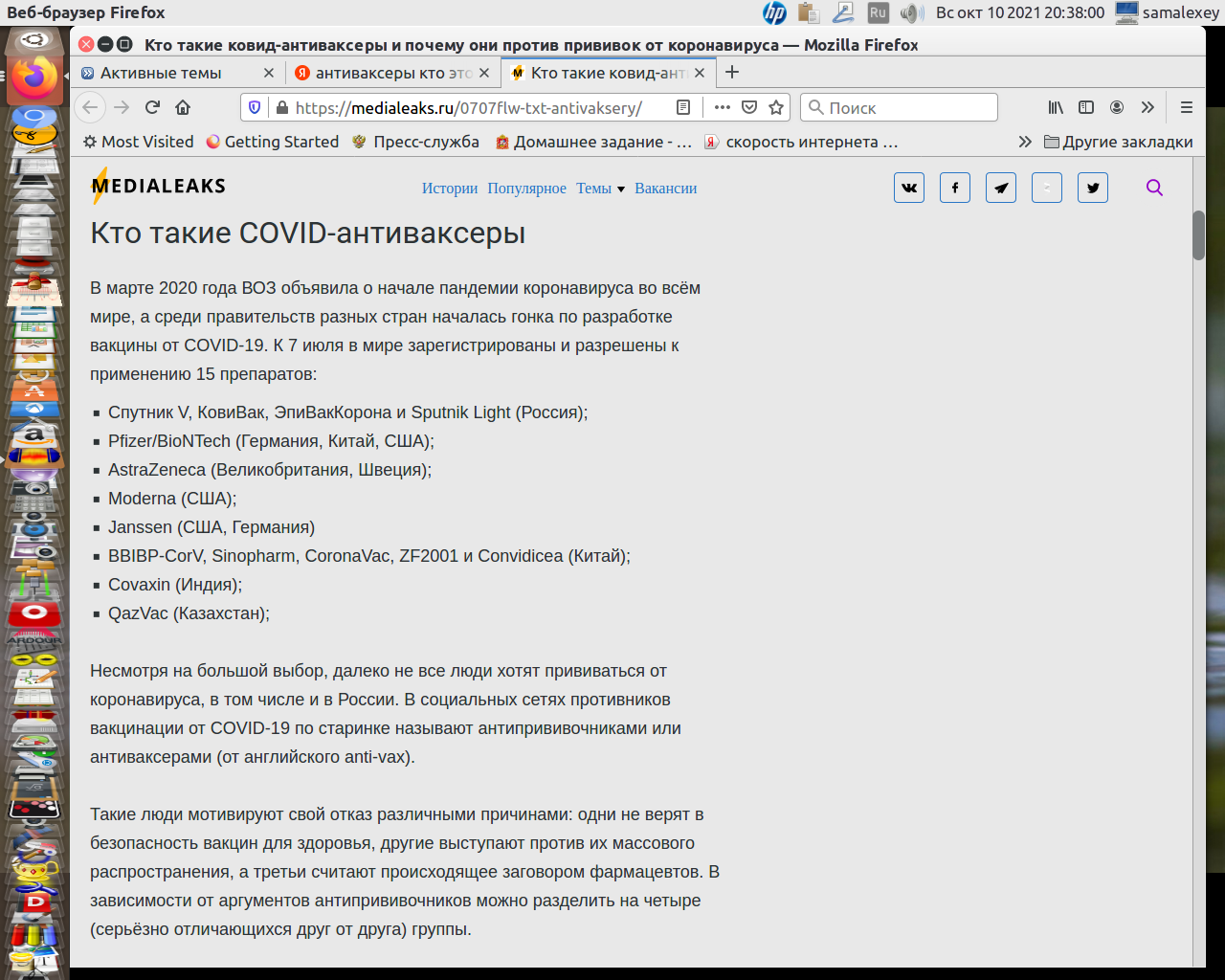Image resolution: width=1225 pixels, height=980 pixels.
Task: Open Истории section
Action: 450,189
